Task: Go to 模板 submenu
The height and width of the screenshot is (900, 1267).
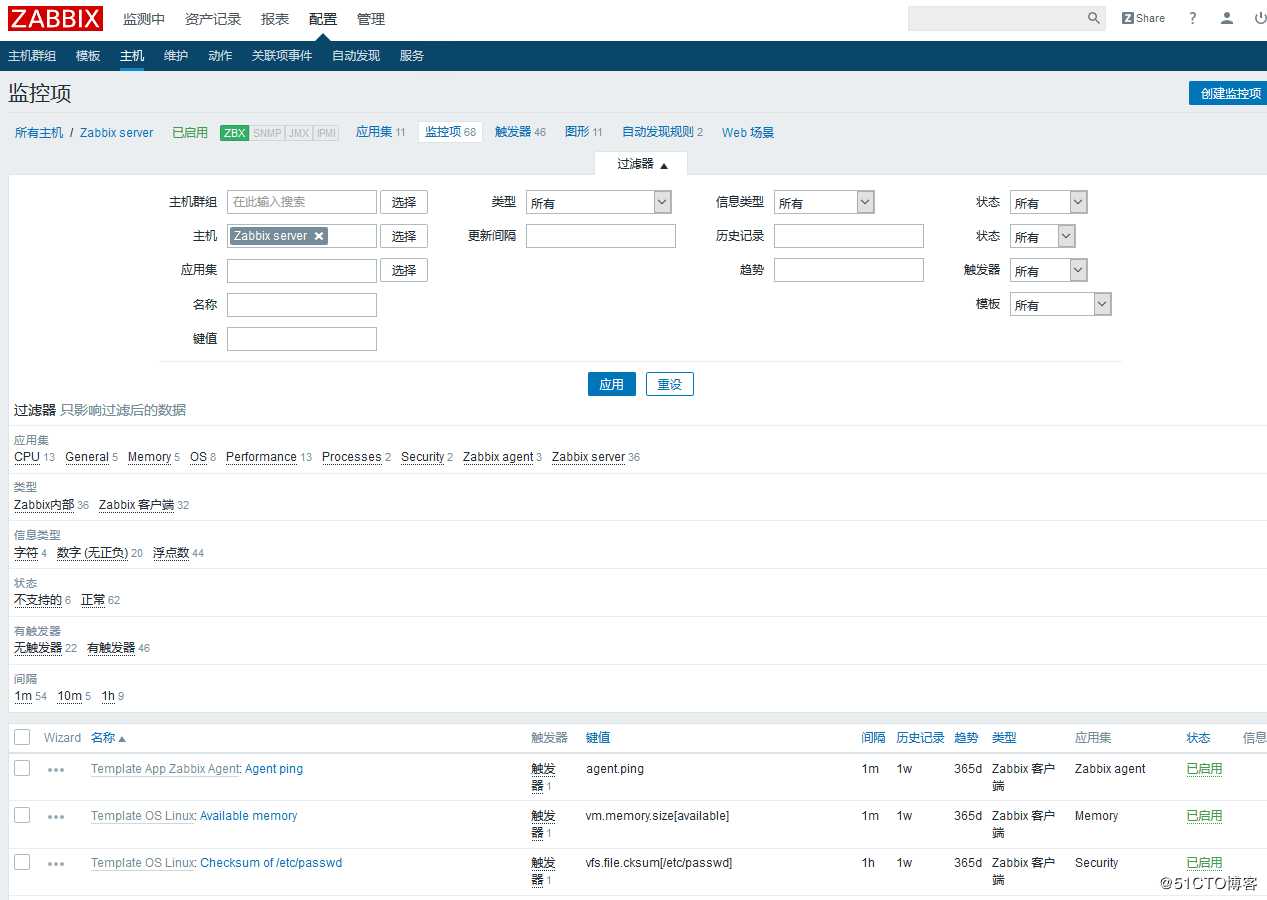Action: click(88, 56)
